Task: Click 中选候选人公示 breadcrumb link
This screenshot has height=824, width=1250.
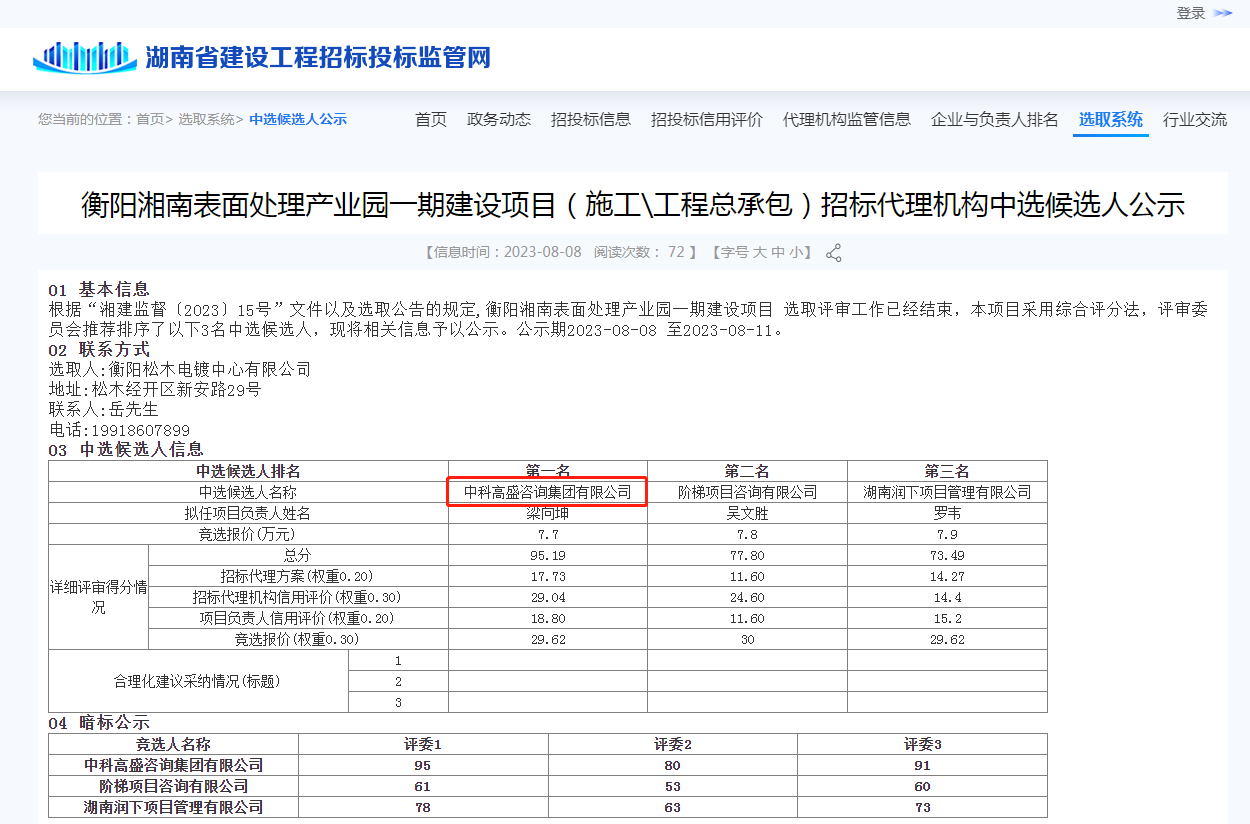Action: point(298,119)
